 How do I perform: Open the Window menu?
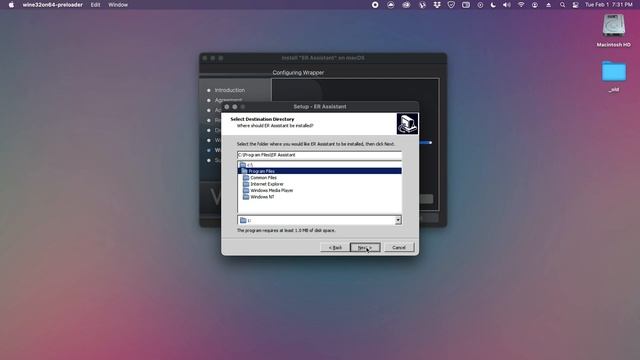click(x=118, y=5)
